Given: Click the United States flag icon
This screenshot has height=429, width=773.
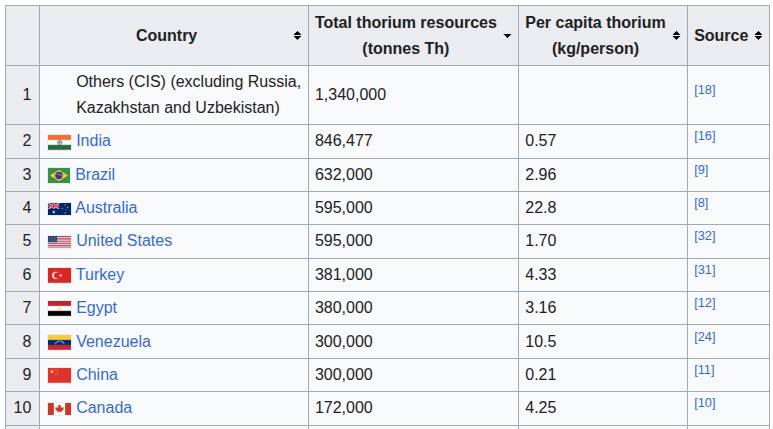Looking at the screenshot, I should coord(59,242).
